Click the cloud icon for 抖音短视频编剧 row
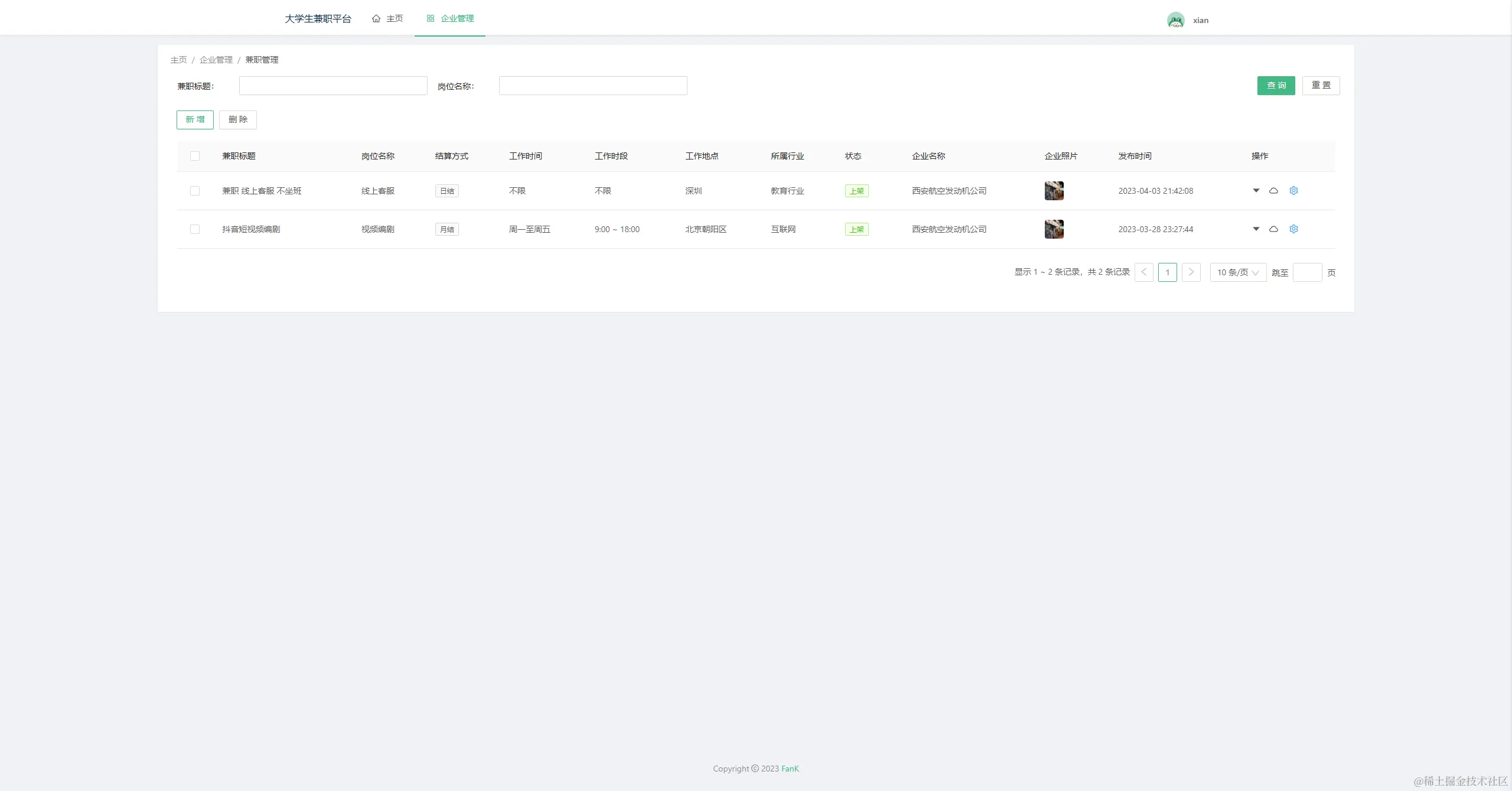1512x791 pixels. tap(1273, 229)
